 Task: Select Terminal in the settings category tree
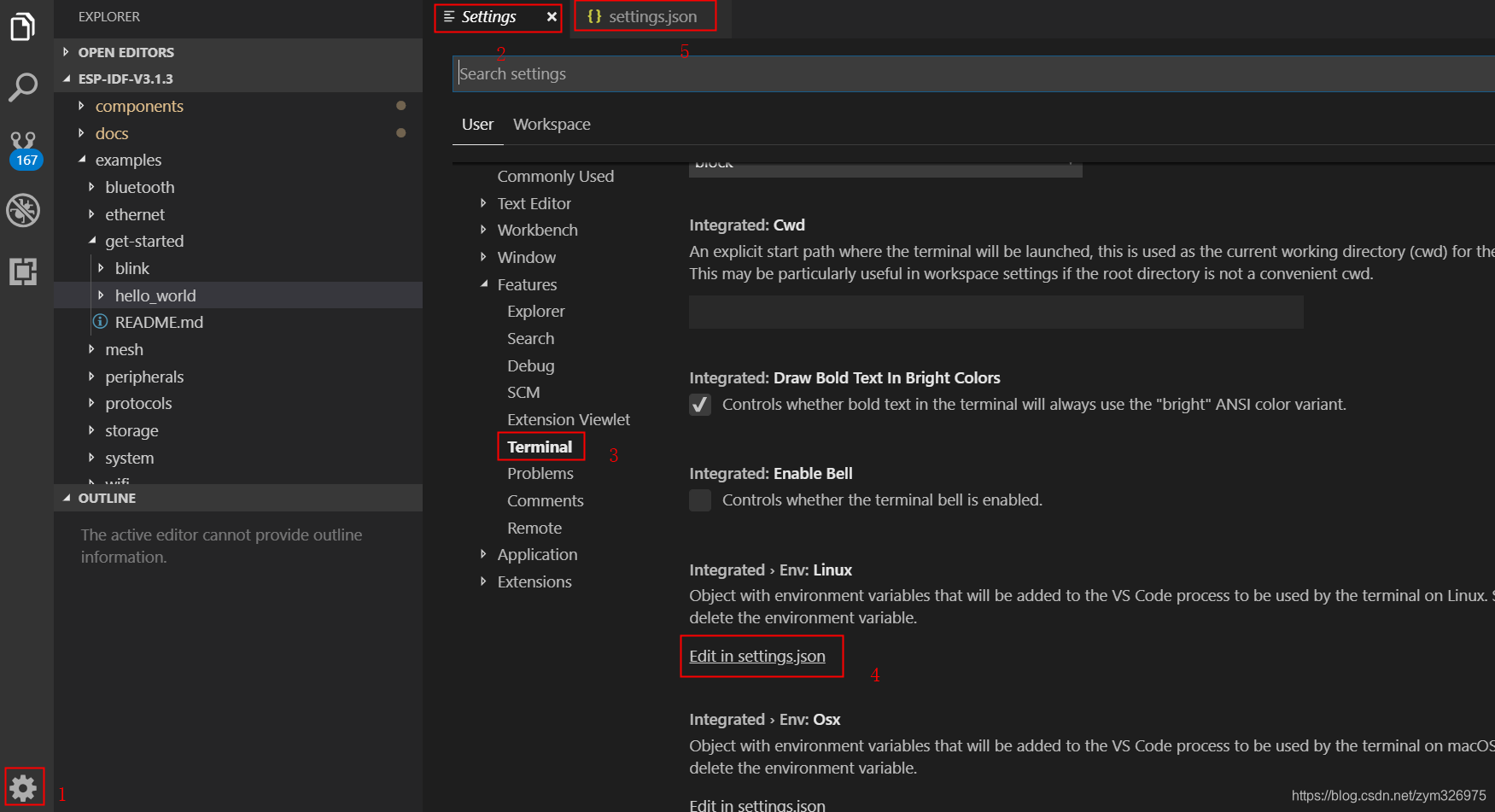540,446
